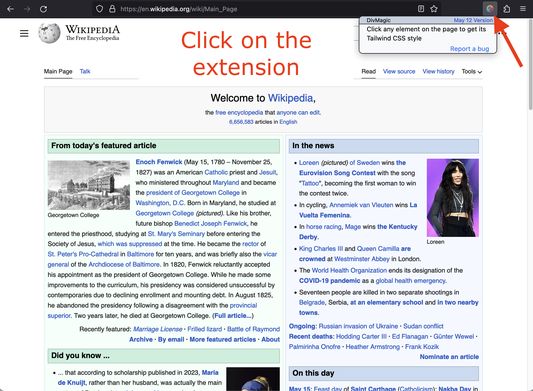Open the Marriage License recently featured link
The height and width of the screenshot is (391, 533).
[x=158, y=329]
